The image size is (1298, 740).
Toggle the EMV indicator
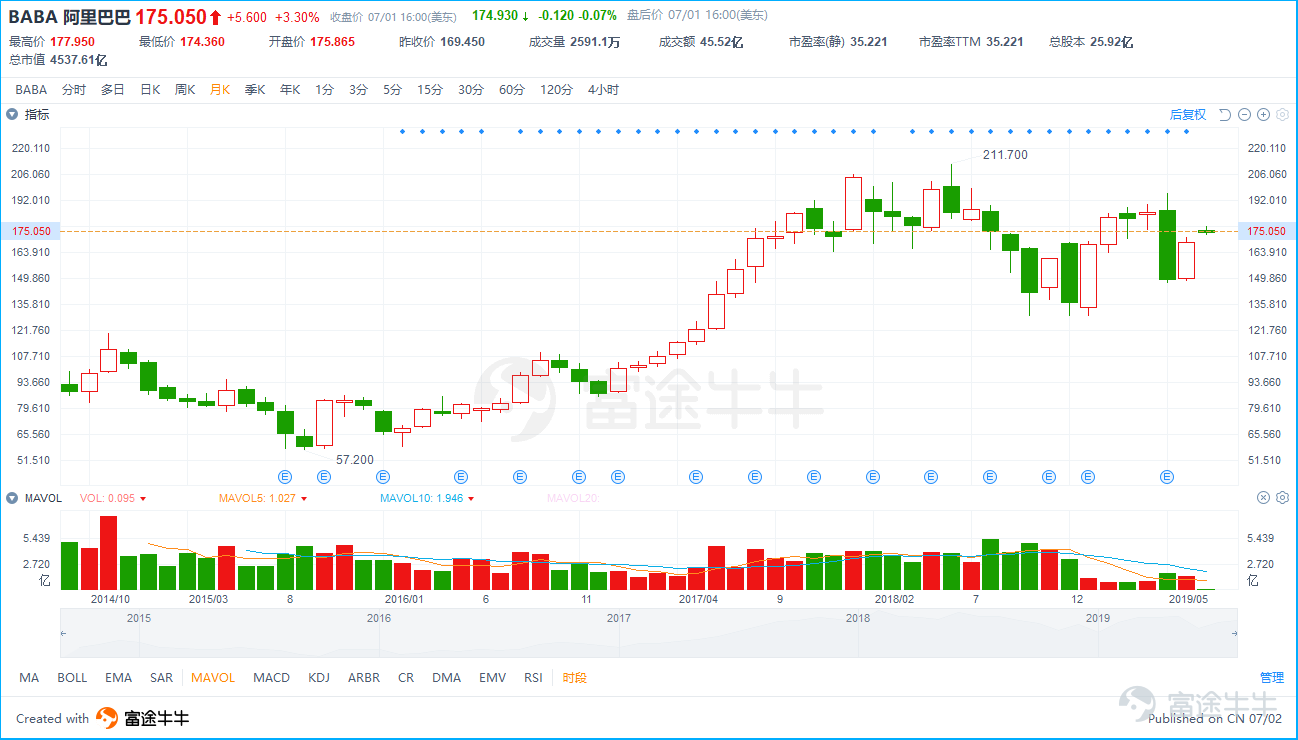tap(492, 678)
